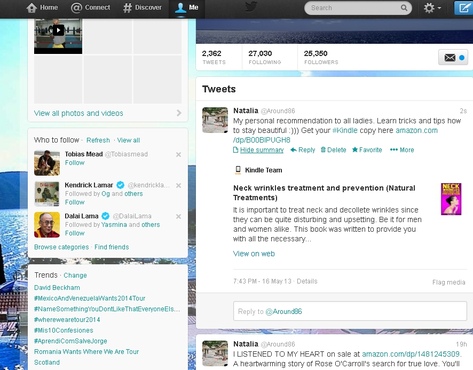Open View on web link
Screen dimensions: 473x370
point(254,254)
